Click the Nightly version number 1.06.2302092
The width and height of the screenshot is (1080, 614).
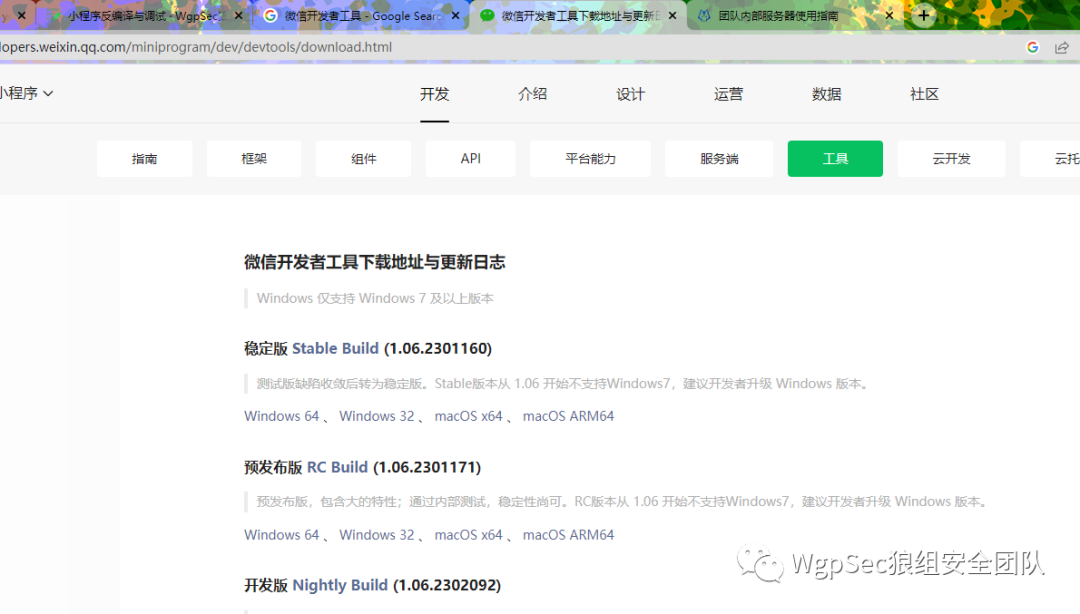447,585
